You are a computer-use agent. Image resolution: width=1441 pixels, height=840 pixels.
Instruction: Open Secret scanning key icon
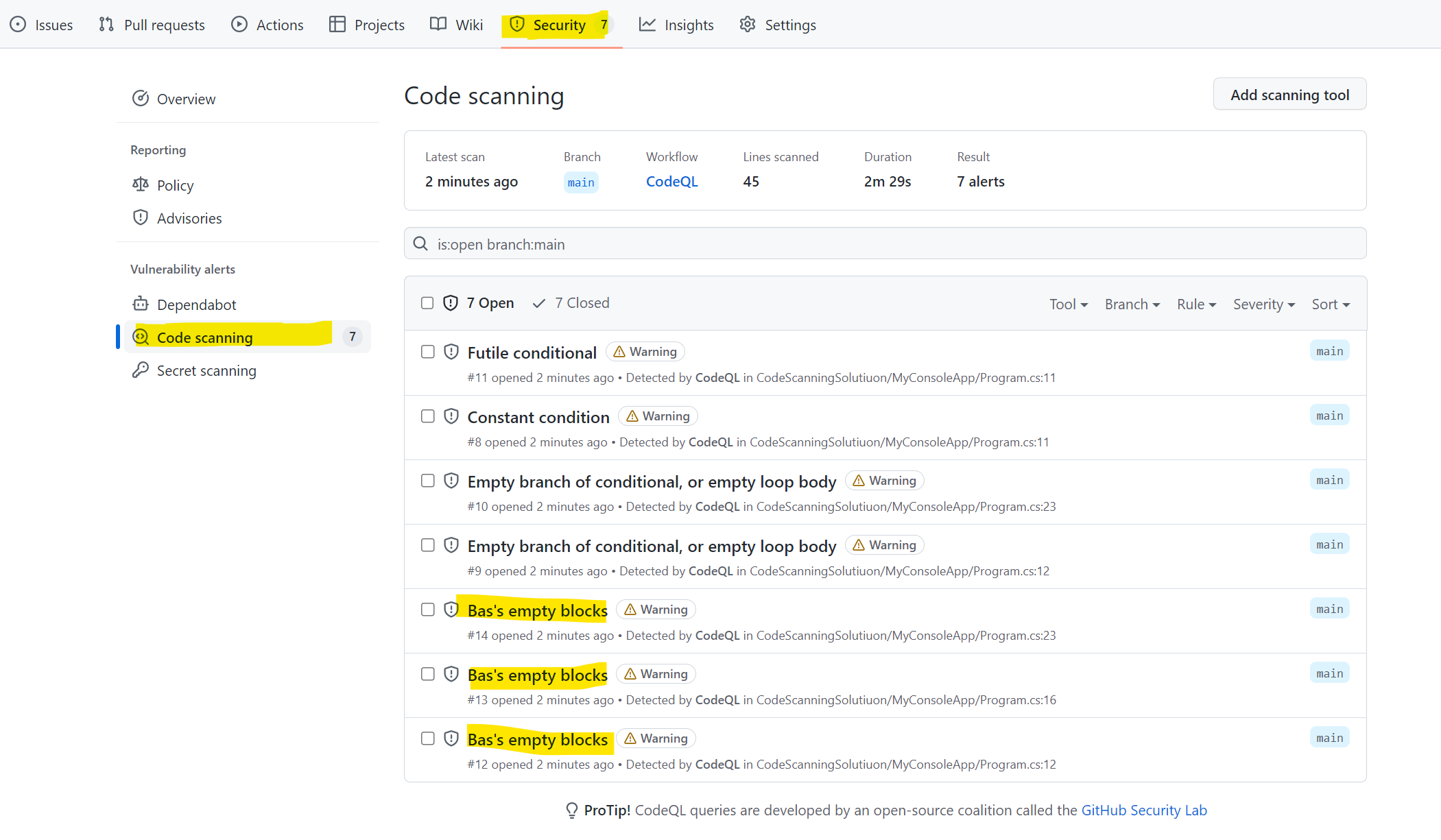(x=141, y=370)
